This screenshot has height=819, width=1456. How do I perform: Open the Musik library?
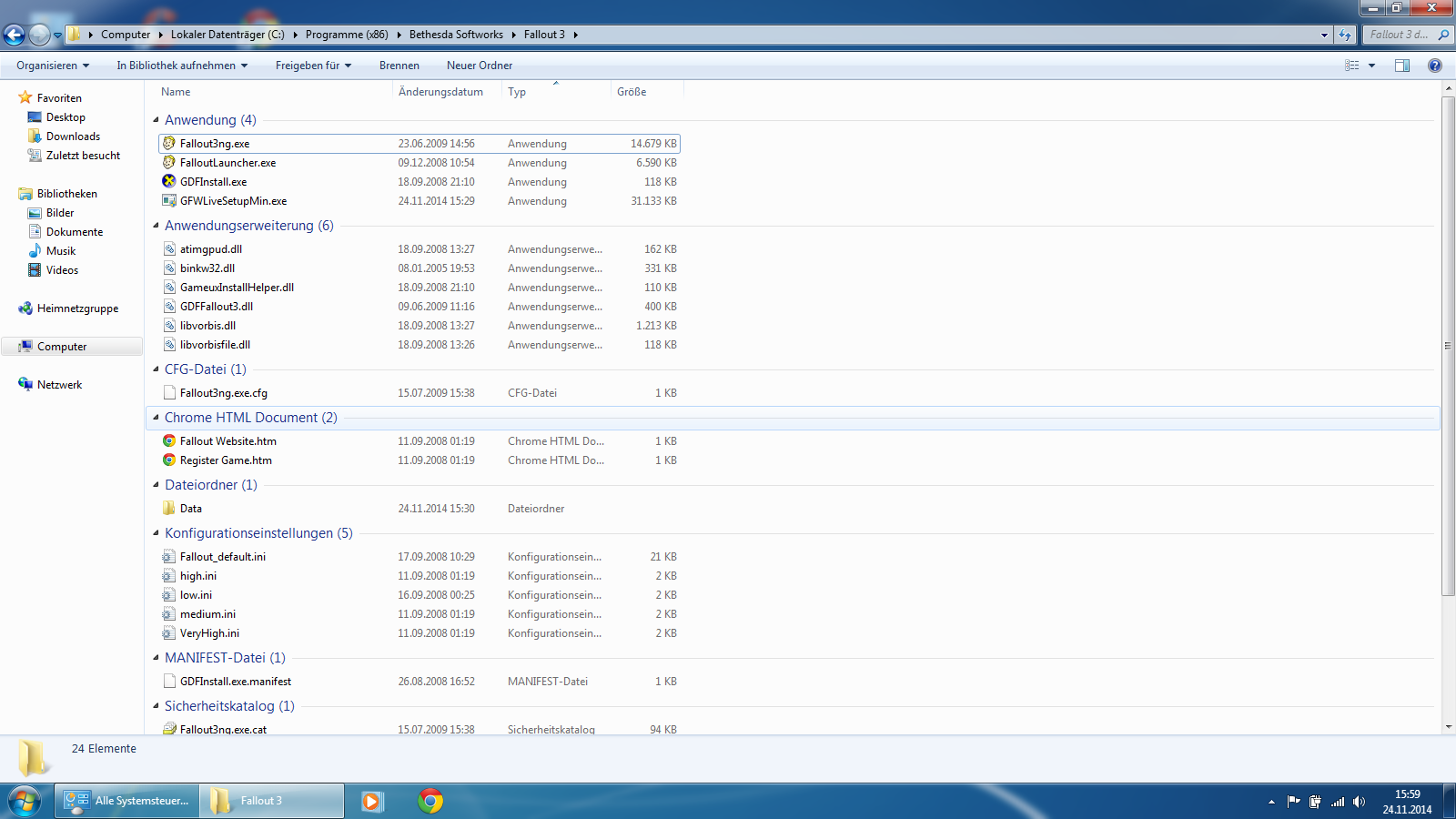click(x=61, y=250)
